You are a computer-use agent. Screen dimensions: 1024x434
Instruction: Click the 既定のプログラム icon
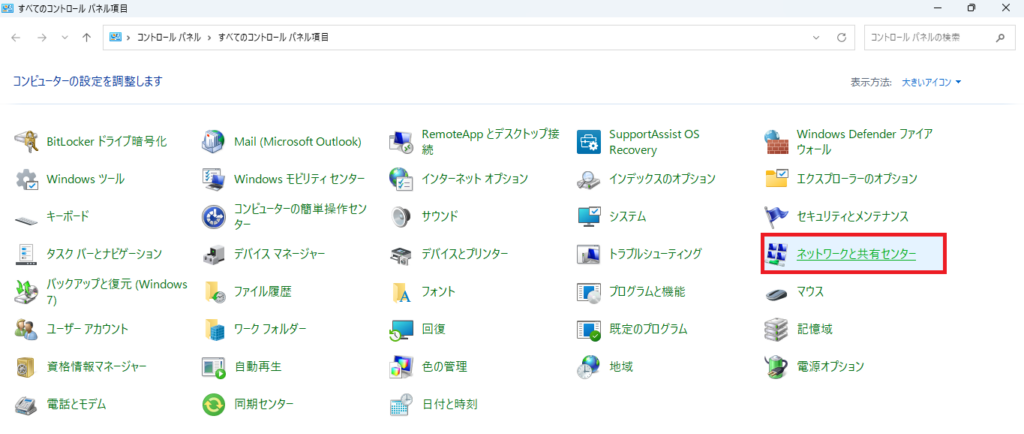[x=588, y=329]
